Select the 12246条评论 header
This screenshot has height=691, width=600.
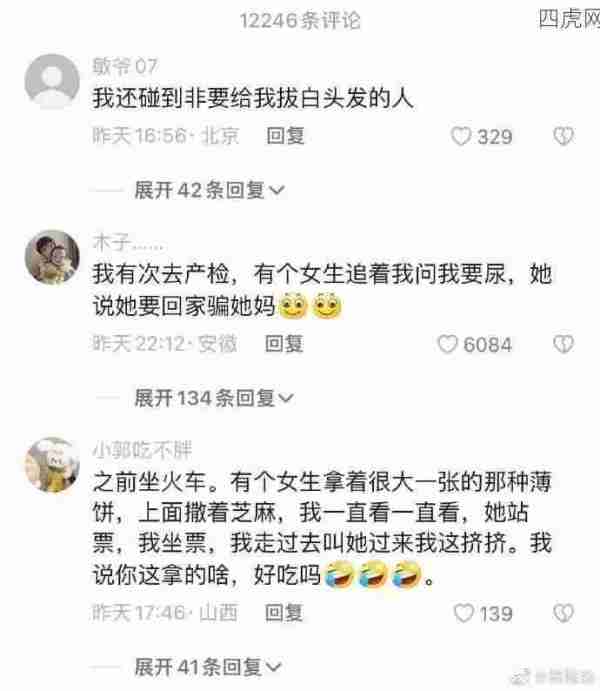click(300, 21)
